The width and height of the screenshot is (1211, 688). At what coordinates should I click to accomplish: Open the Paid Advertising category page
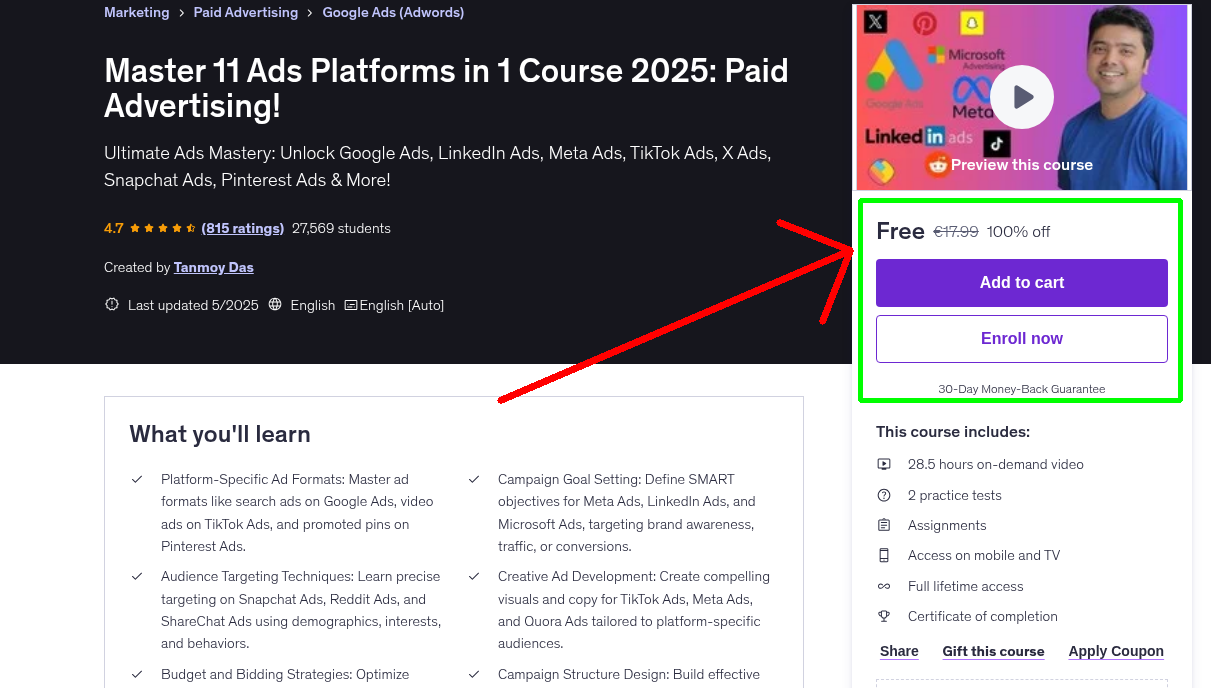point(245,12)
